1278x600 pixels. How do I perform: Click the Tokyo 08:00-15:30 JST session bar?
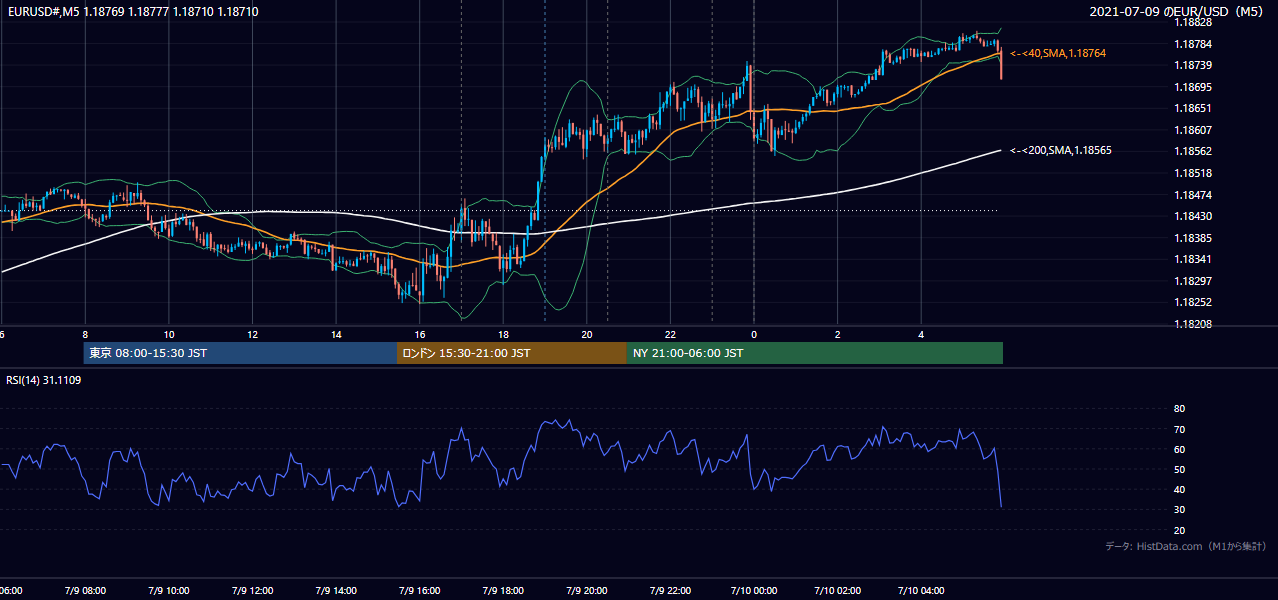(x=240, y=353)
